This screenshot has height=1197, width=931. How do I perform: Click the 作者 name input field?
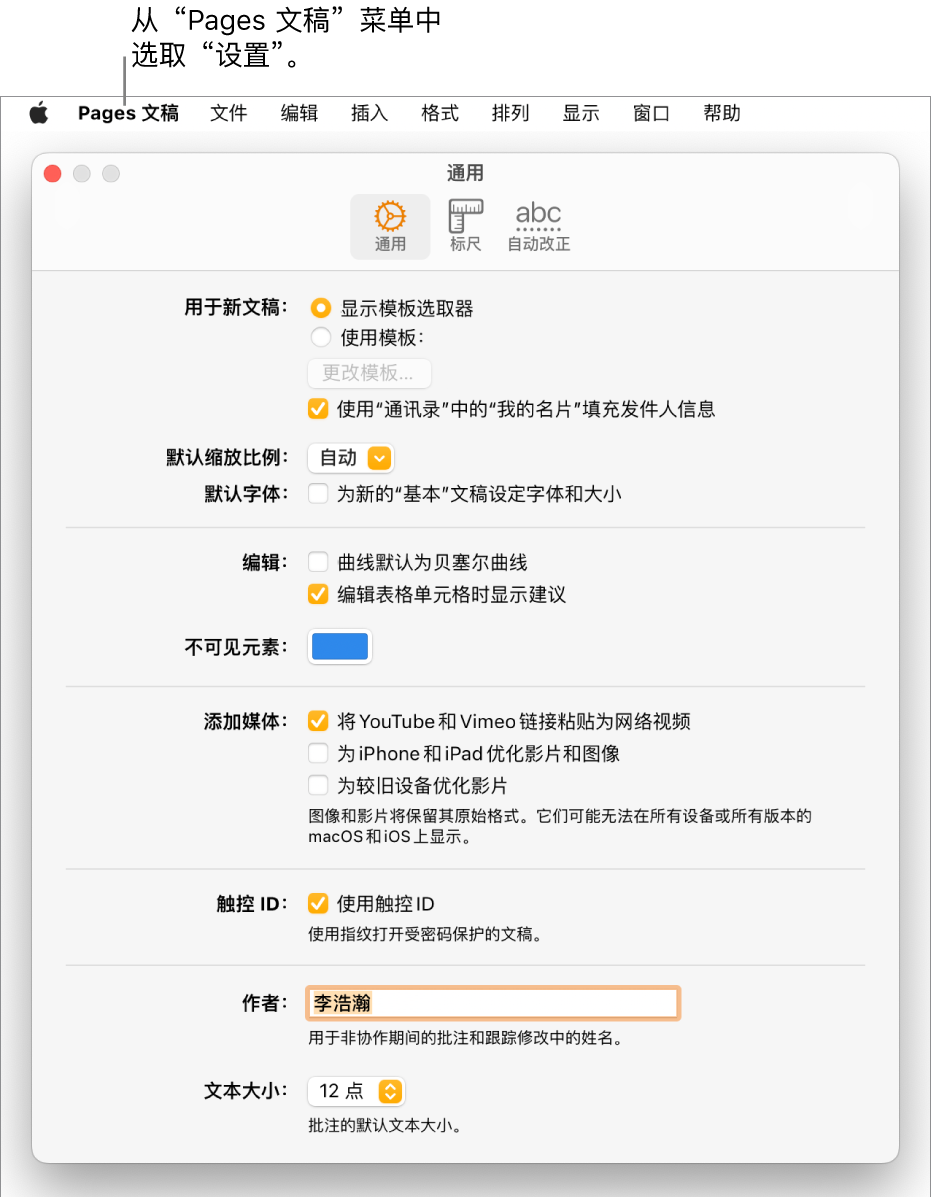pos(492,1003)
